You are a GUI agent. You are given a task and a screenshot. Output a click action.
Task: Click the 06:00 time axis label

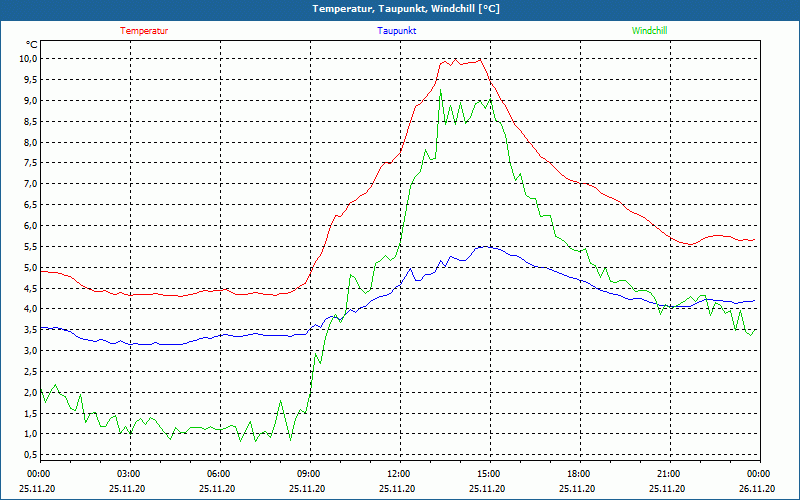point(220,474)
